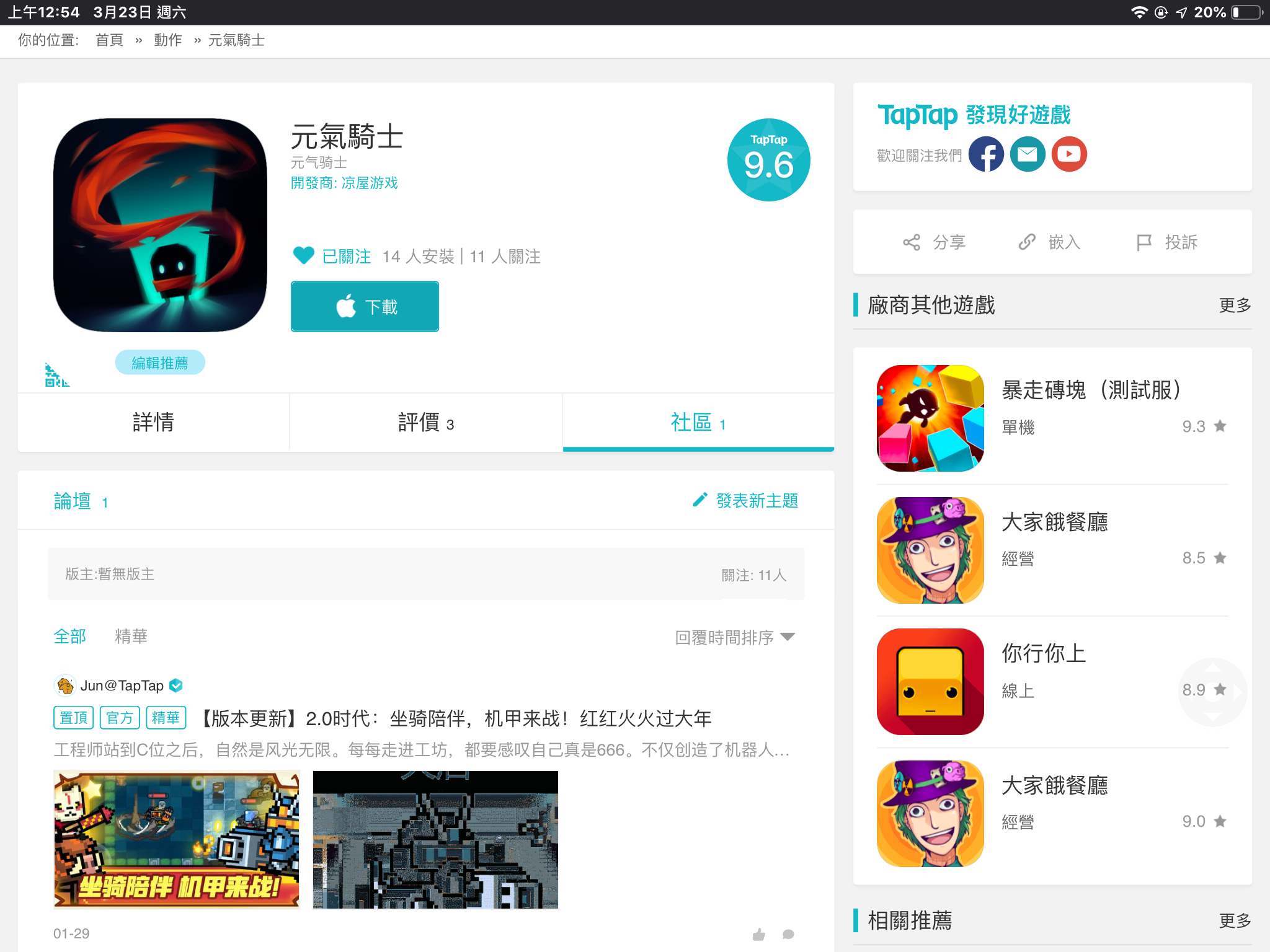Click the 下載 download button
The width and height of the screenshot is (1270, 952).
point(365,307)
